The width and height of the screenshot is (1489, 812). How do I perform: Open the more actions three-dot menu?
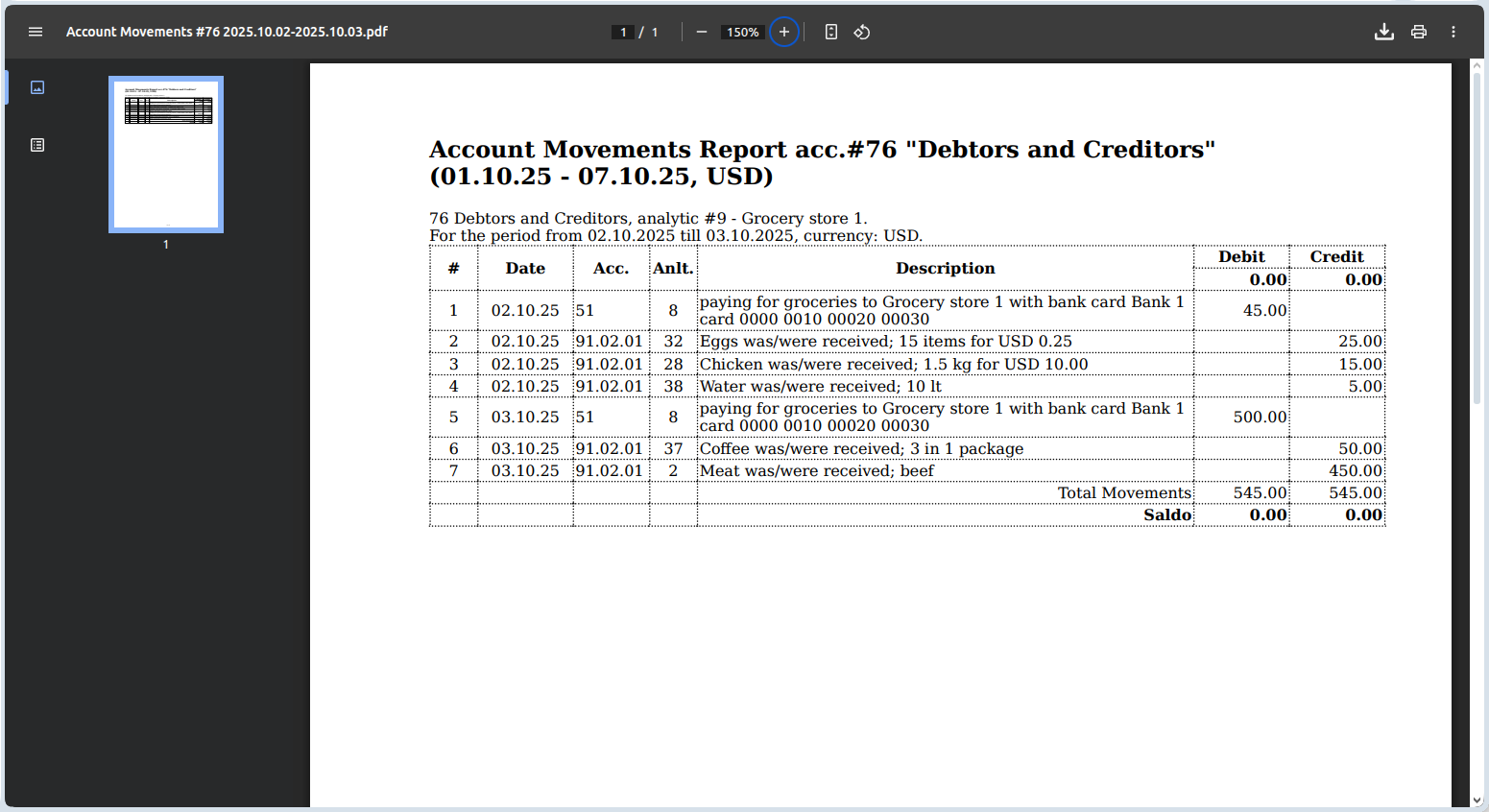click(1453, 32)
